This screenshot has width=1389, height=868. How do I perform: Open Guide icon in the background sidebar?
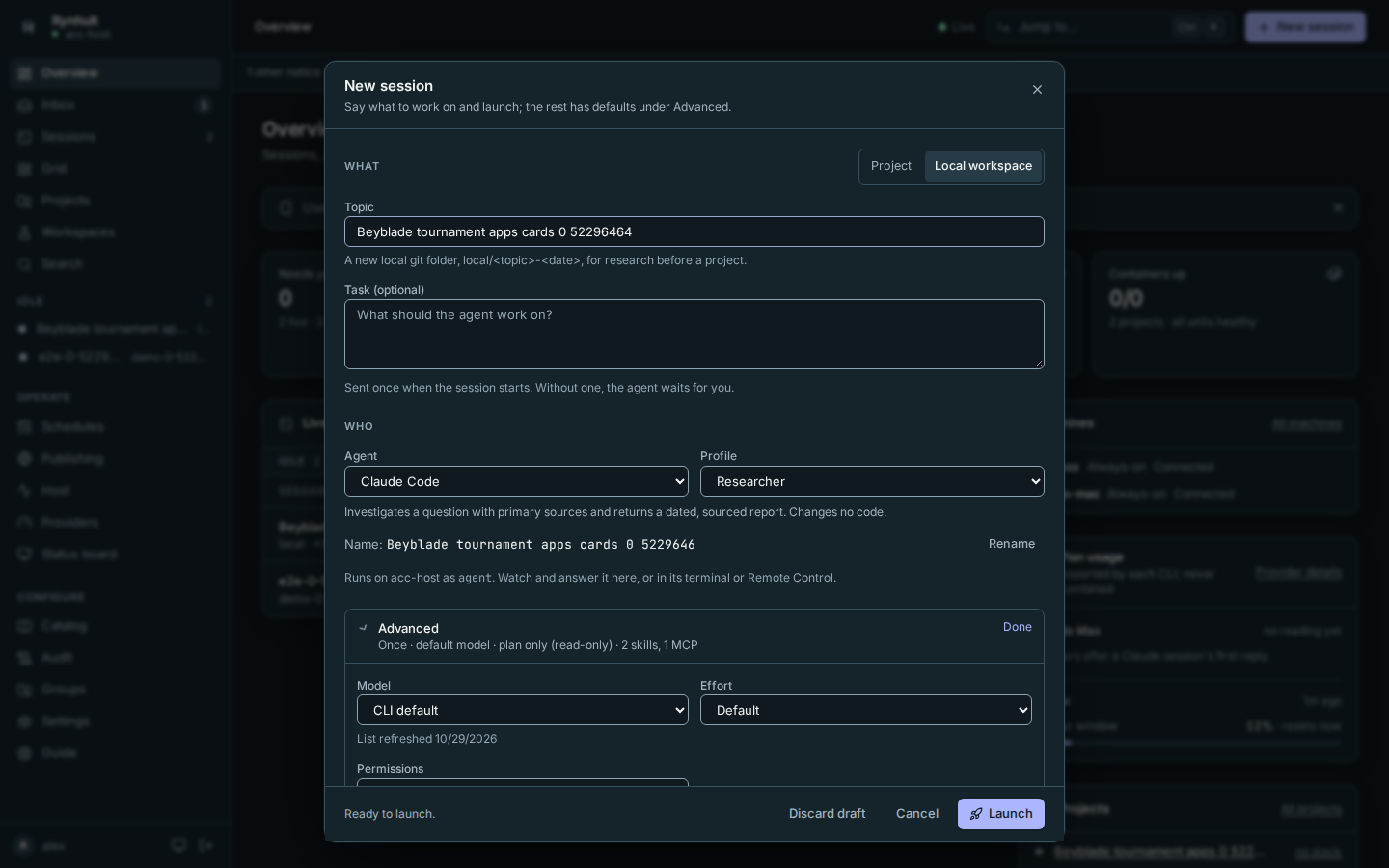point(25,753)
